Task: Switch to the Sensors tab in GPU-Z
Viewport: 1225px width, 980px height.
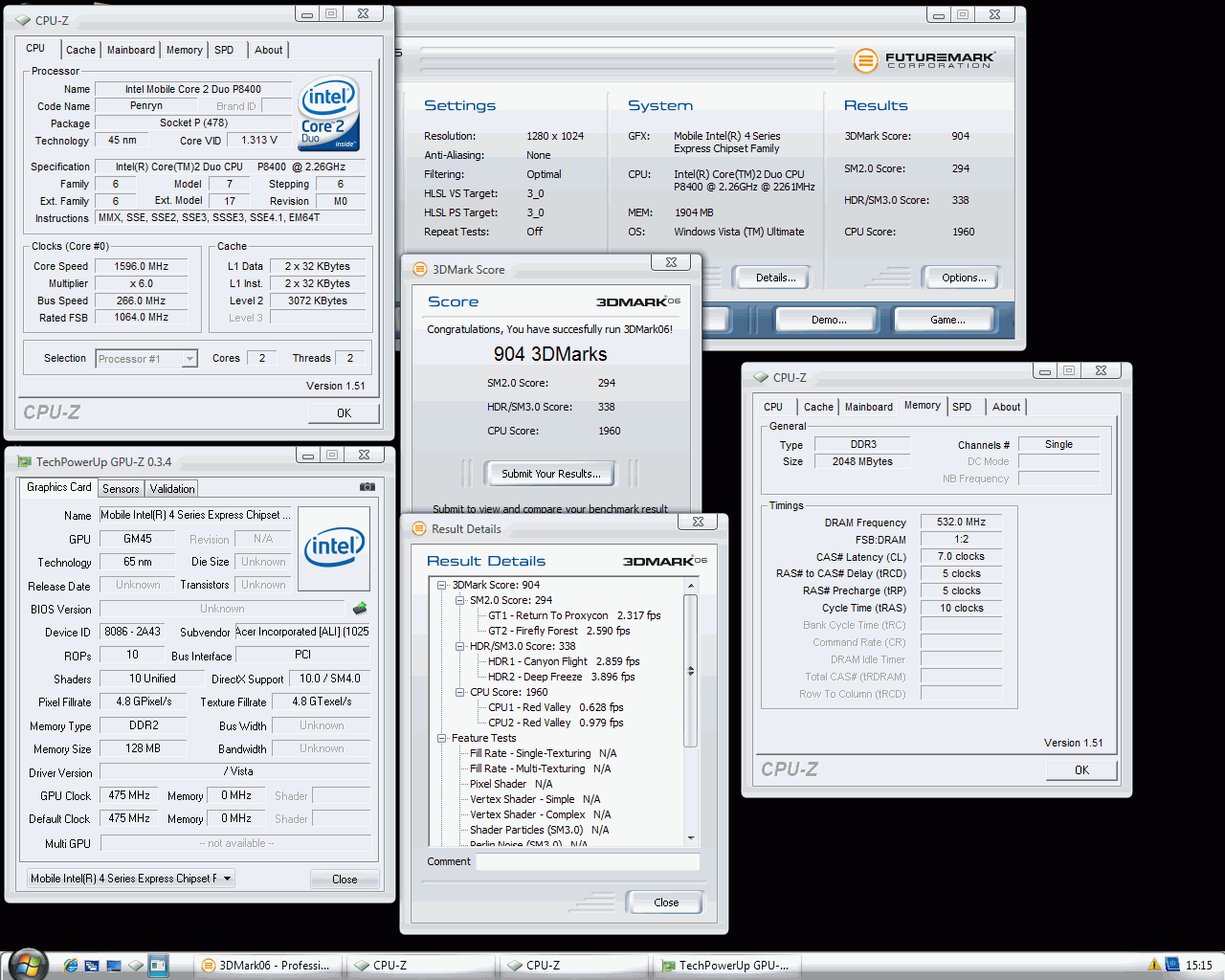Action: pos(121,488)
